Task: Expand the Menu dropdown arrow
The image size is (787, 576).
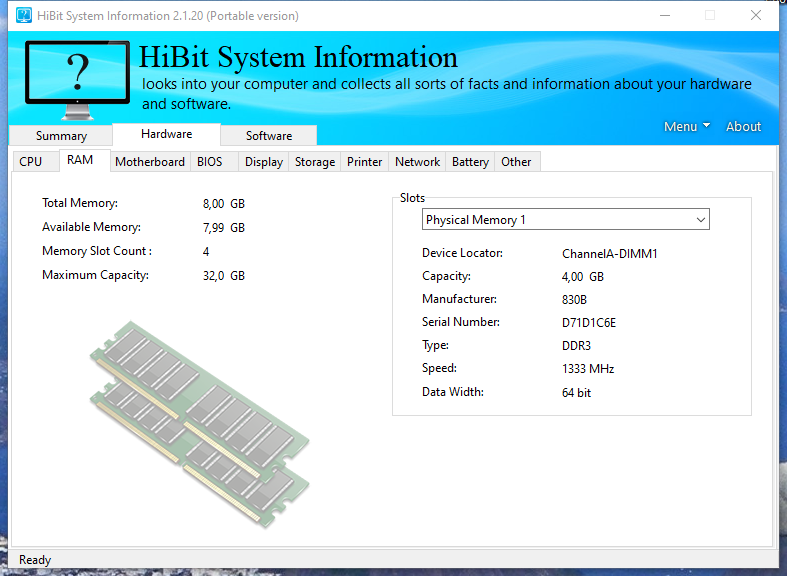Action: pyautogui.click(x=707, y=125)
